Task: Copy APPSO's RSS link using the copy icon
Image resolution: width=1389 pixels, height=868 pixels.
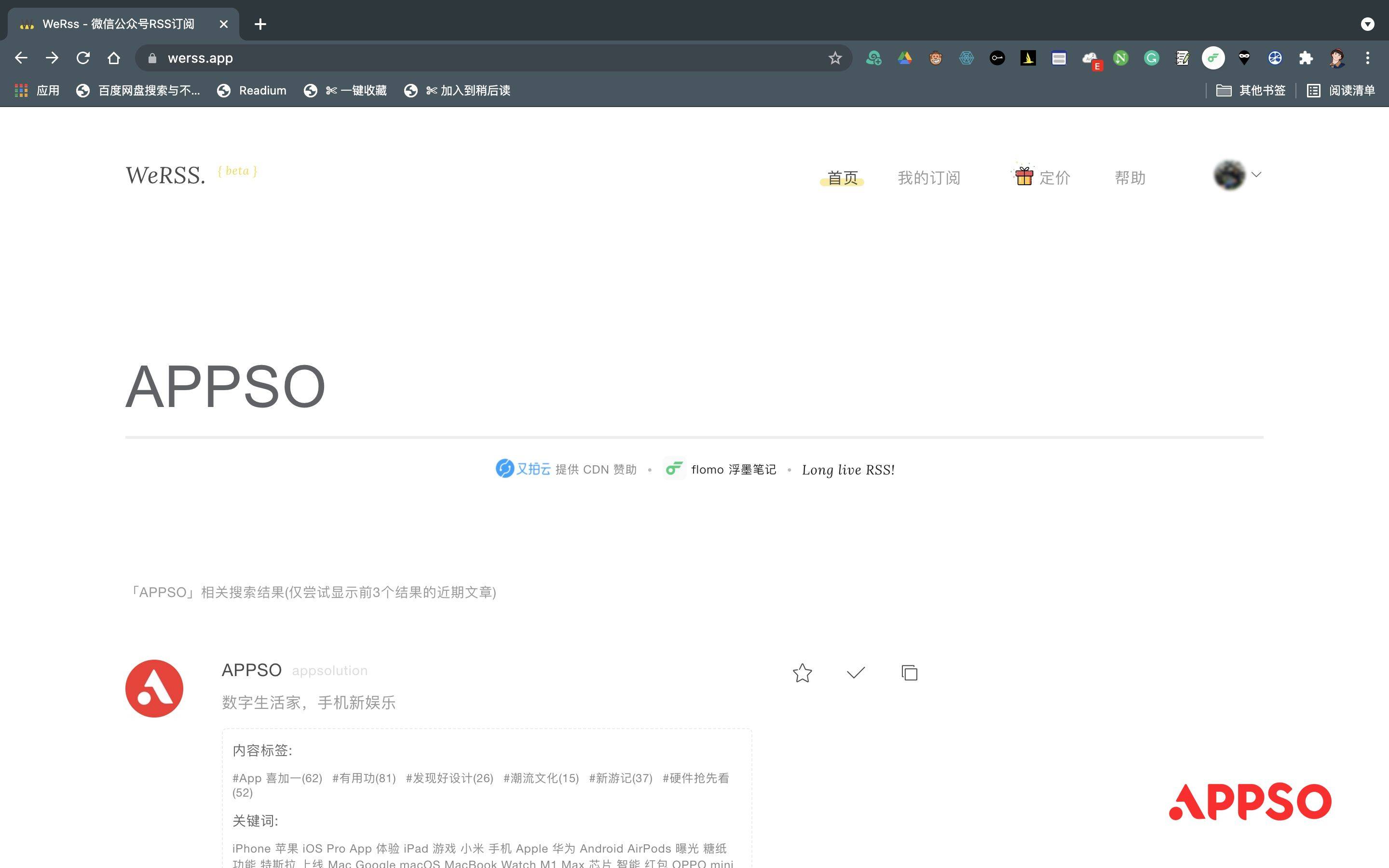Action: click(x=909, y=673)
